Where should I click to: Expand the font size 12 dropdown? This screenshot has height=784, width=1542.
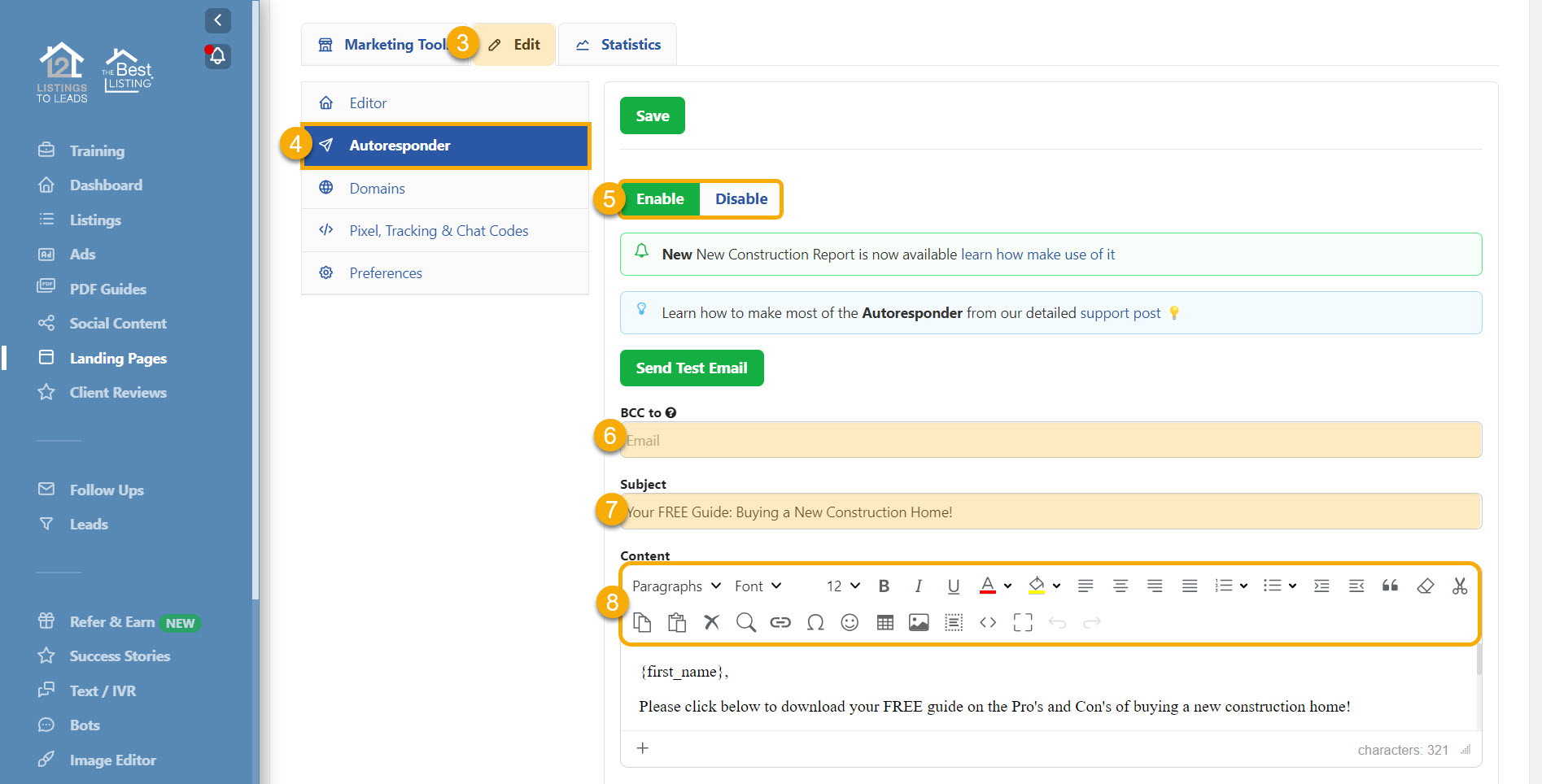point(843,586)
